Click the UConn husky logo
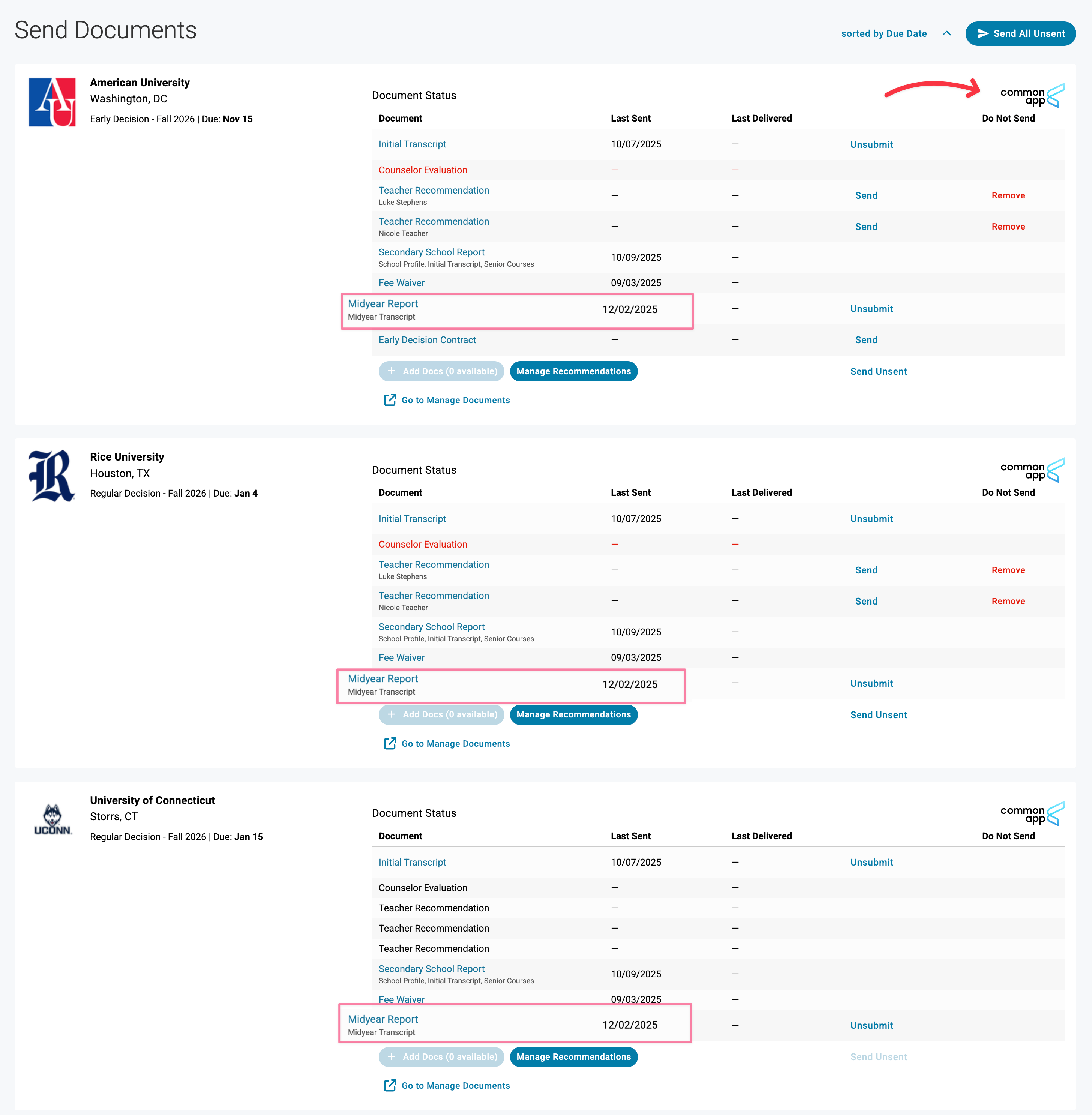The height and width of the screenshot is (1115, 1092). 52,819
